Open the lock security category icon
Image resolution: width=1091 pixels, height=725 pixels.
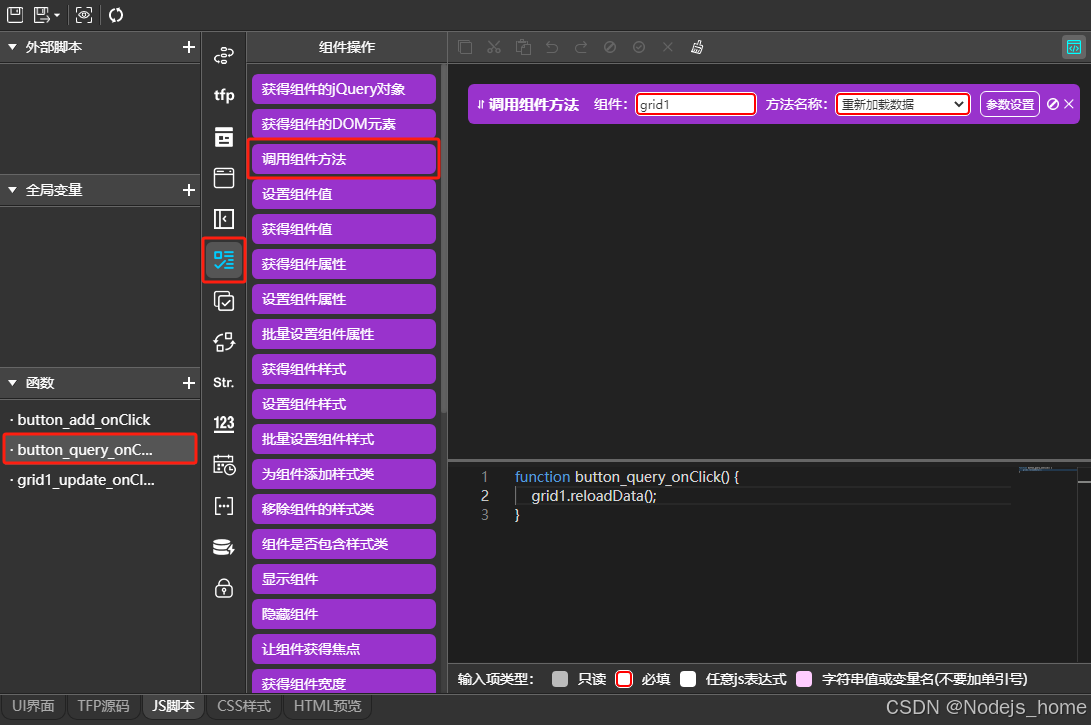223,589
